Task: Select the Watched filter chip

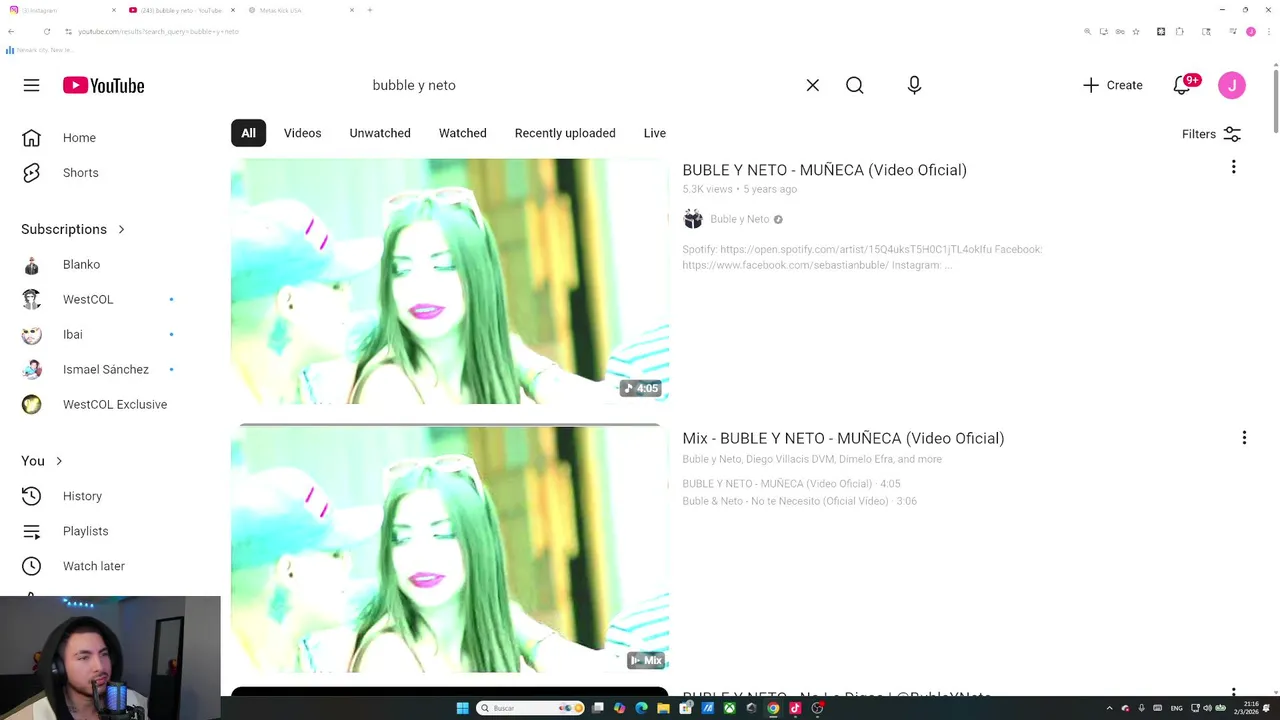Action: 463,133
